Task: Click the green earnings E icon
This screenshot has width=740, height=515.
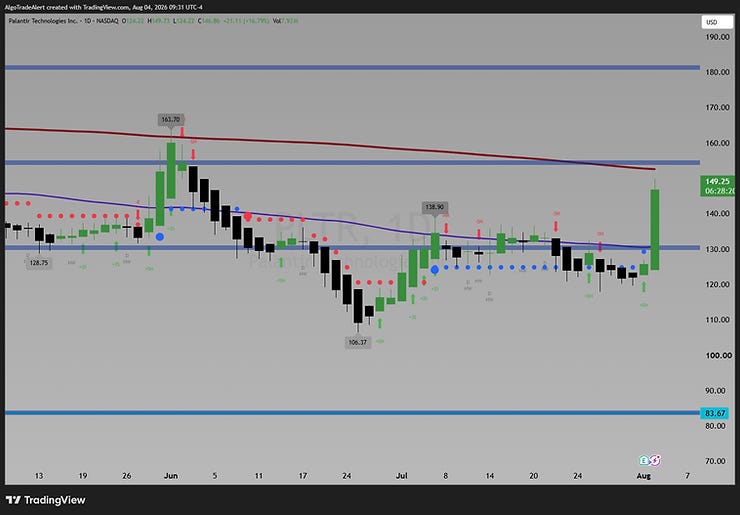Action: 644,460
